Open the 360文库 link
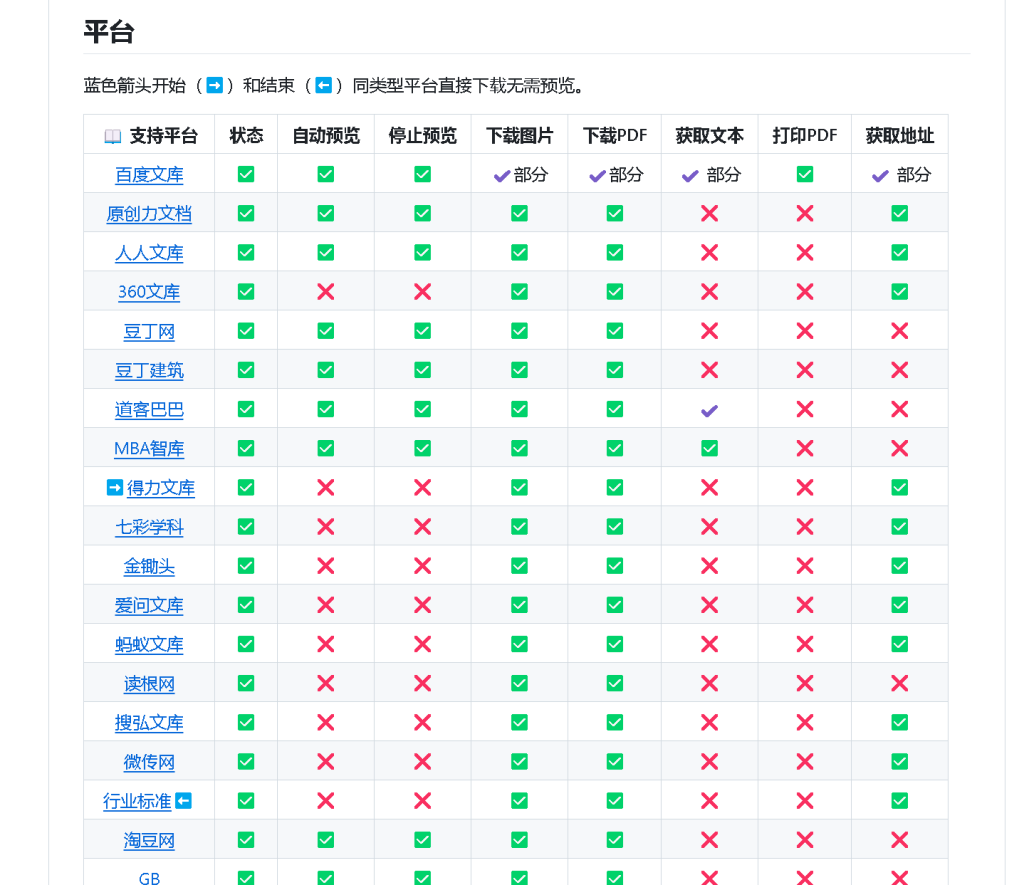 (x=149, y=292)
